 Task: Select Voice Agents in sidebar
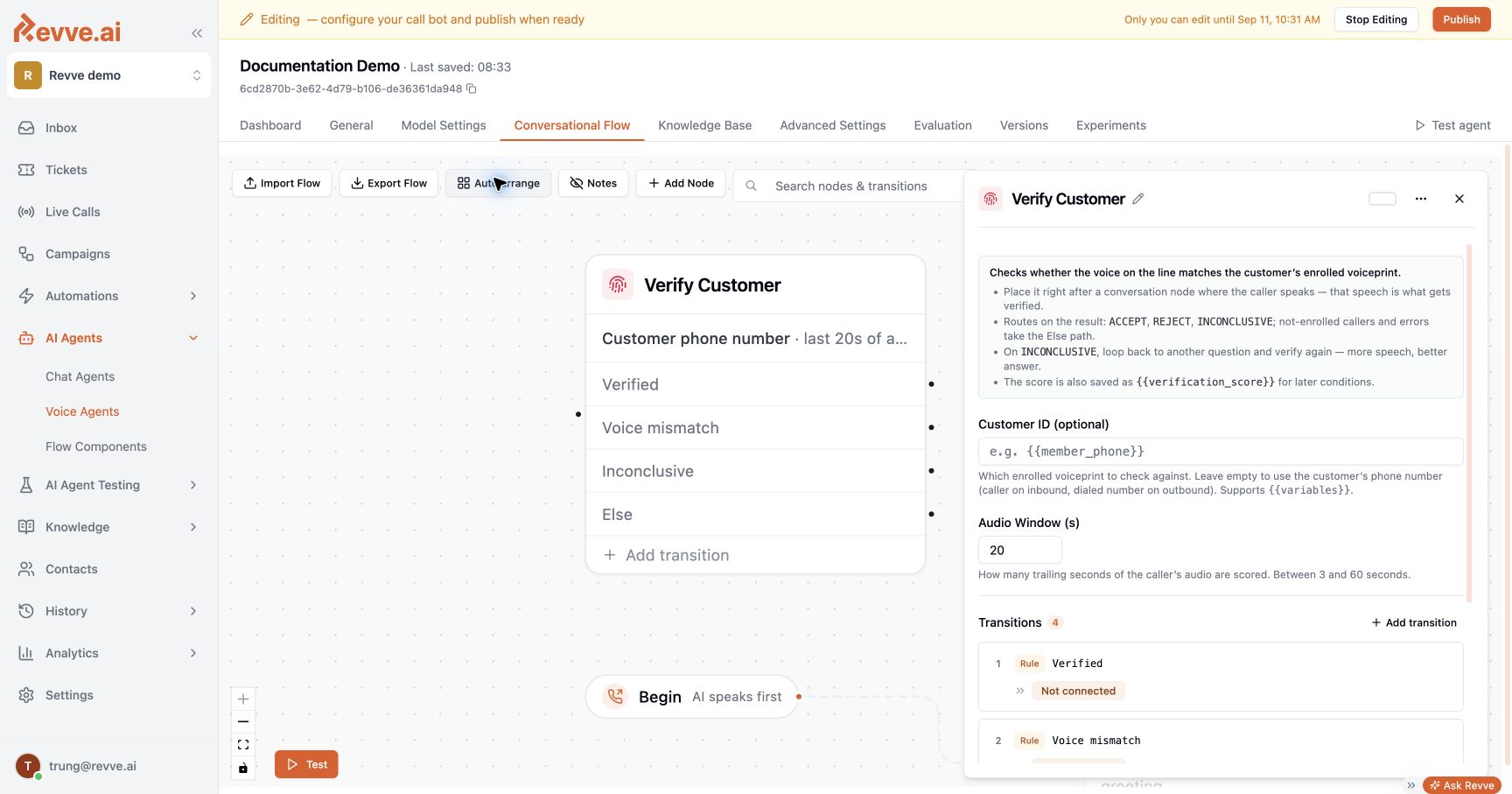tap(82, 411)
